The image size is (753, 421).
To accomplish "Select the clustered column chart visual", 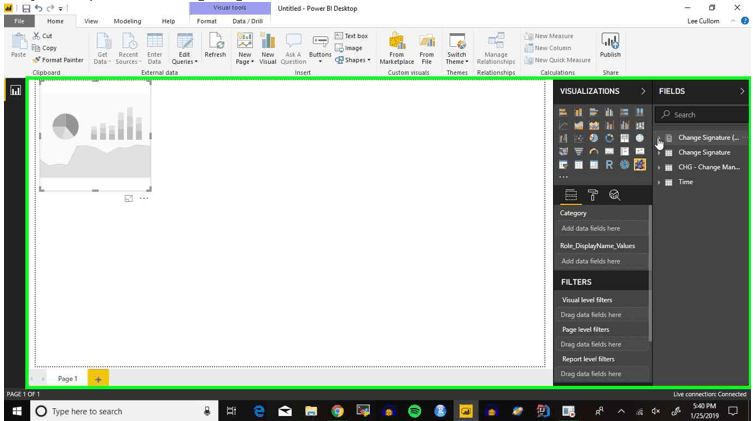I will point(609,112).
